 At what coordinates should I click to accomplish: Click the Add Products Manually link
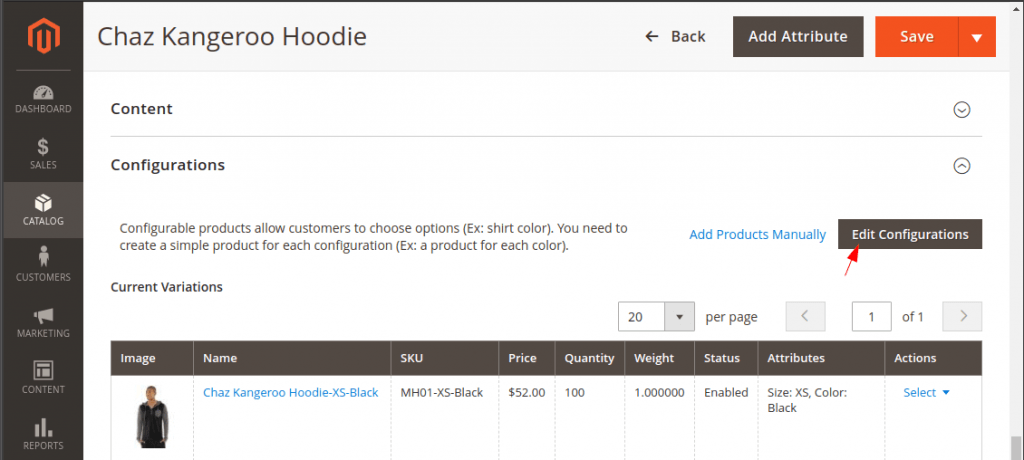pos(757,235)
